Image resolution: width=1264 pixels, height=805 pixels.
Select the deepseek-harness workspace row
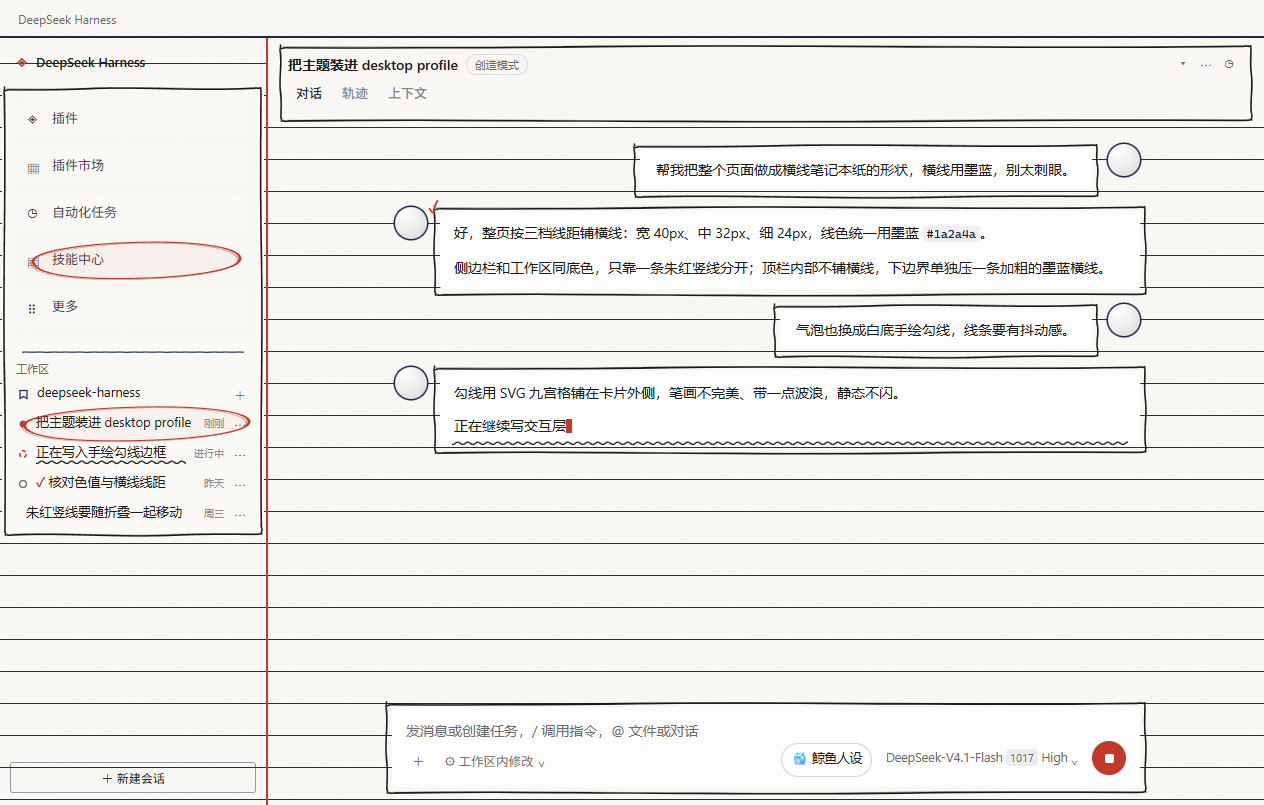[132, 393]
